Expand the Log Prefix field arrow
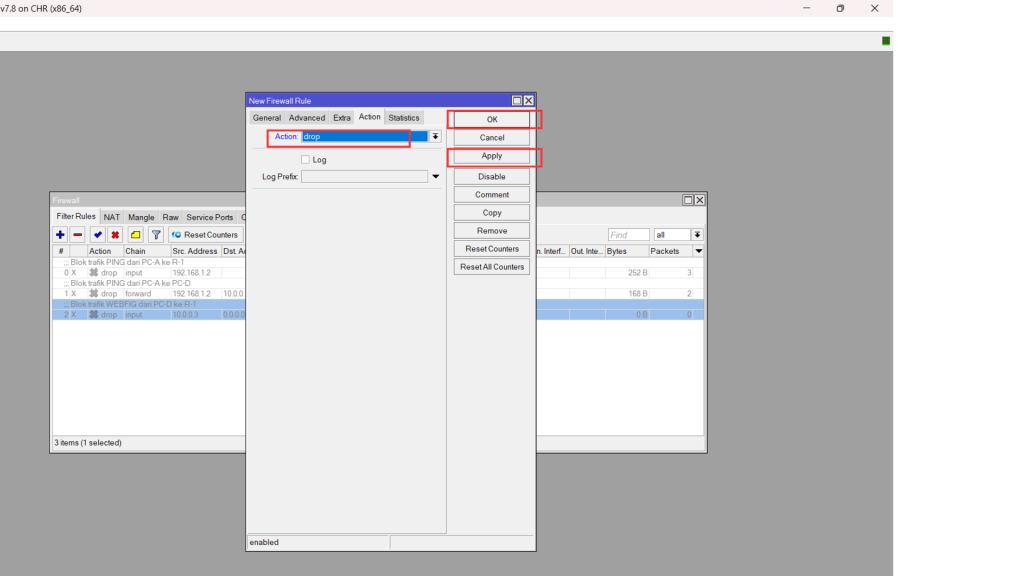The height and width of the screenshot is (576, 1024). (x=435, y=177)
